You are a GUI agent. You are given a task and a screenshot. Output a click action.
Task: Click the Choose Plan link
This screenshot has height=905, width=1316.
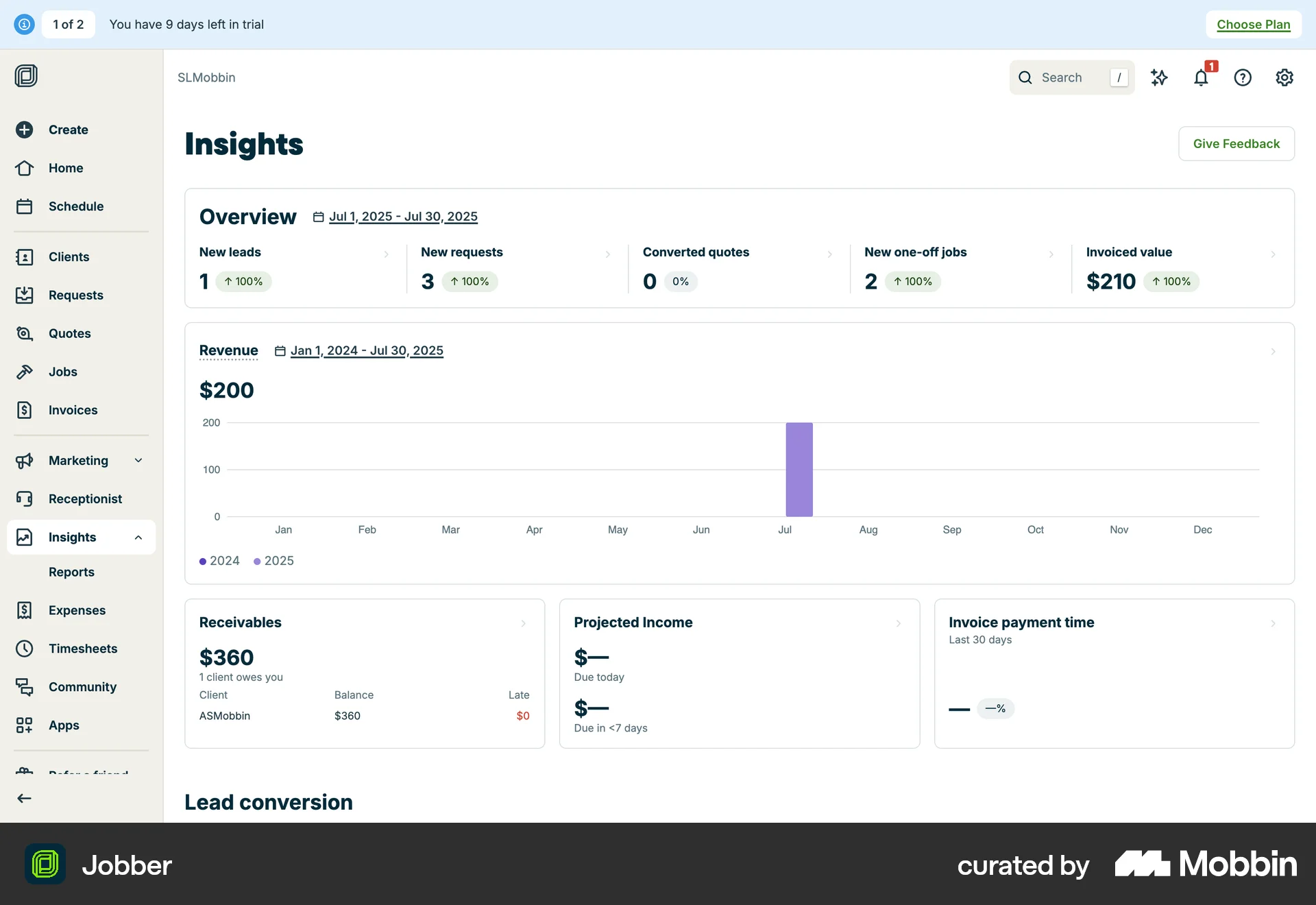1253,24
